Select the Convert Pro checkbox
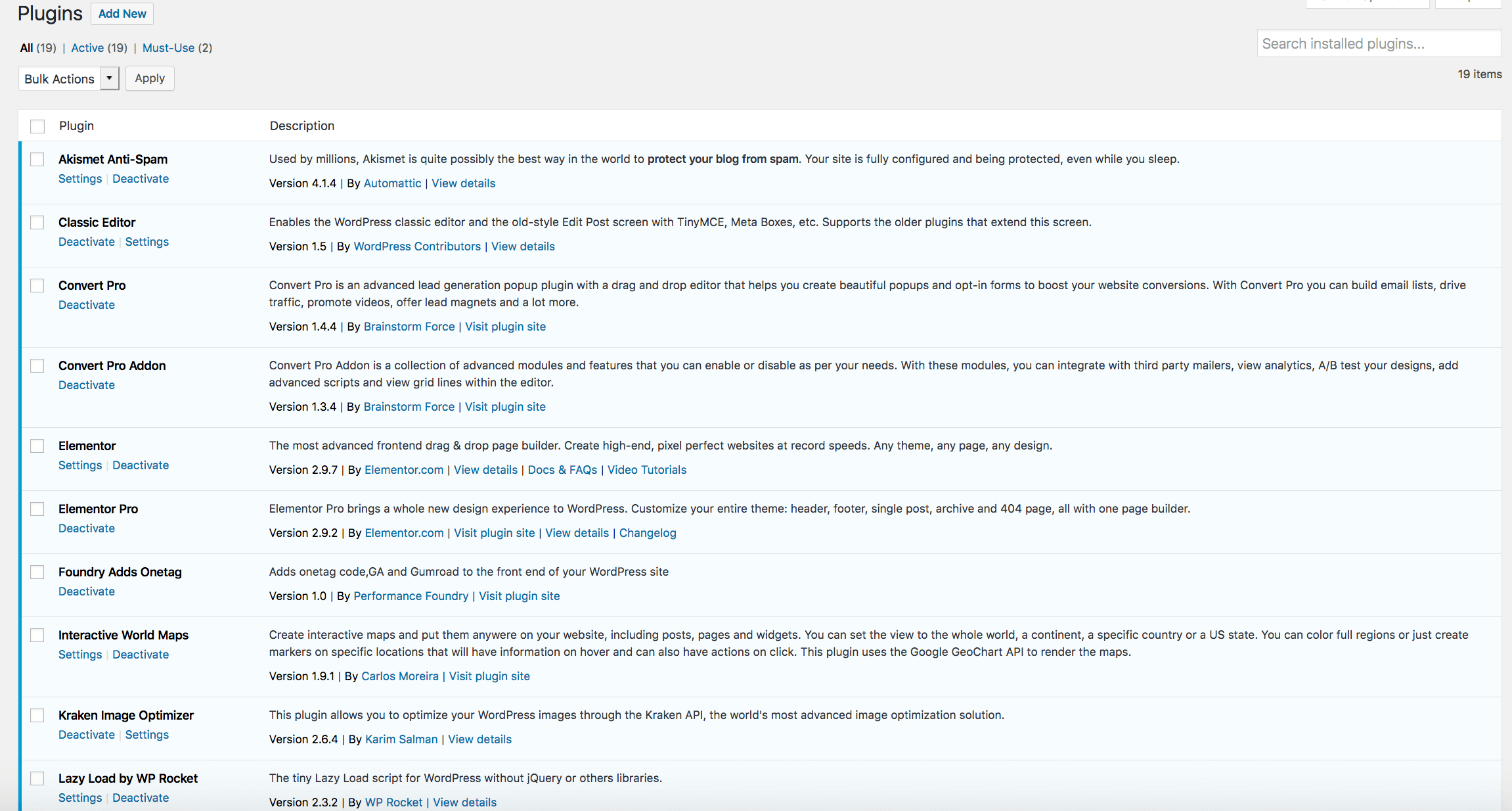 37,286
